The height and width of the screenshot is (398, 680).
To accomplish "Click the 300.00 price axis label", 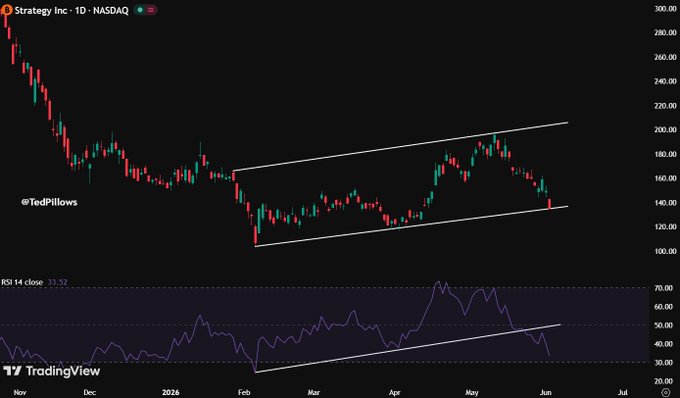I will [x=665, y=9].
